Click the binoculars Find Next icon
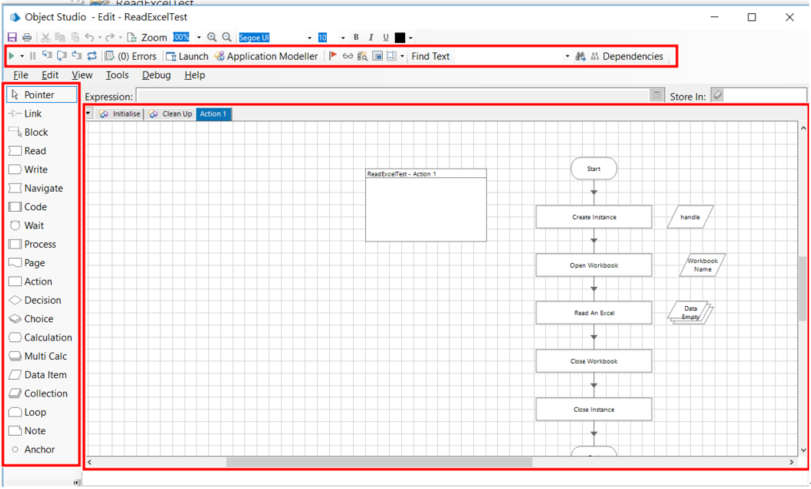Screen dimensions: 811x489 click(x=580, y=56)
